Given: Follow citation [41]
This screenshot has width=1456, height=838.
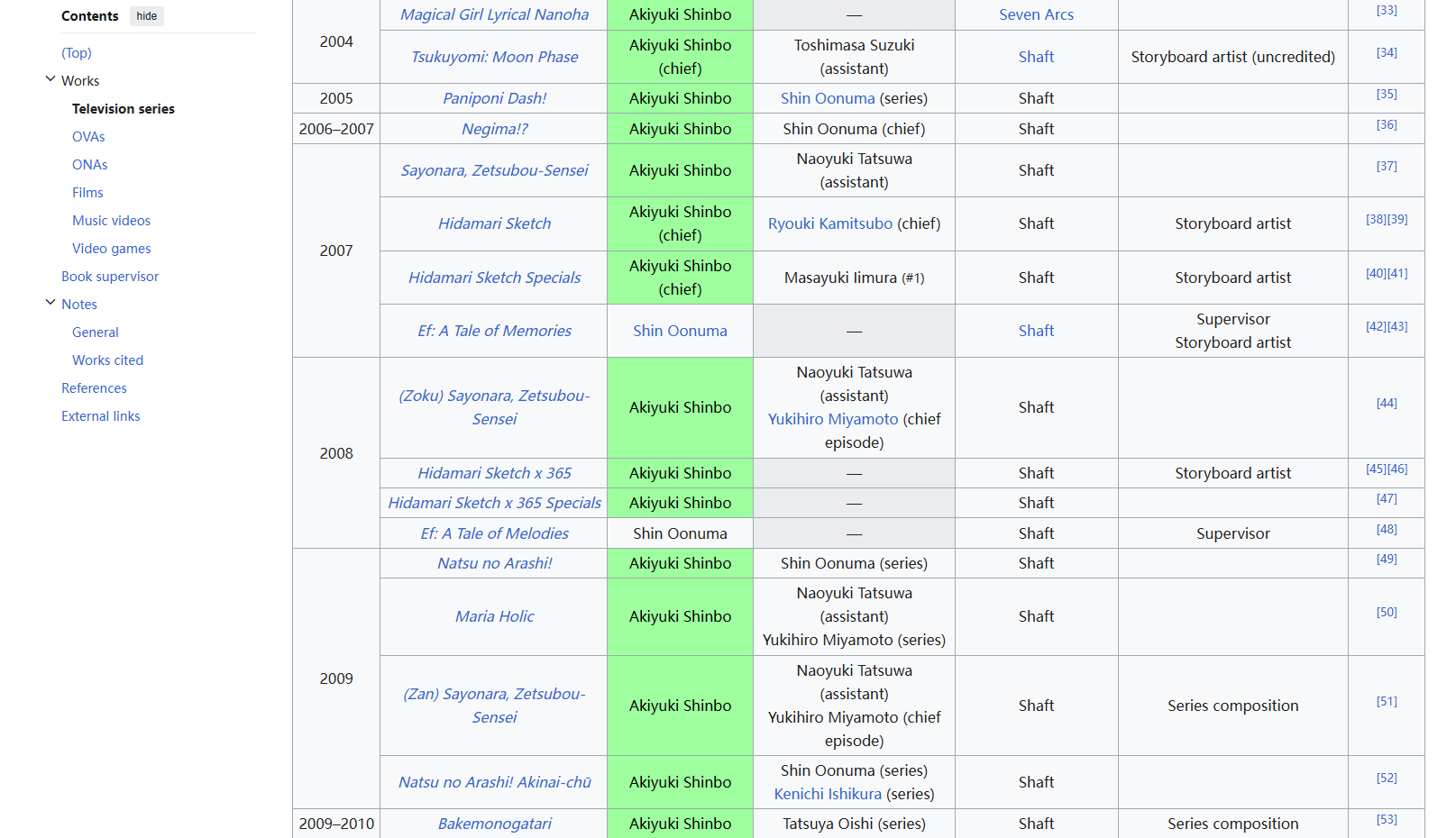Looking at the screenshot, I should pyautogui.click(x=1397, y=273).
